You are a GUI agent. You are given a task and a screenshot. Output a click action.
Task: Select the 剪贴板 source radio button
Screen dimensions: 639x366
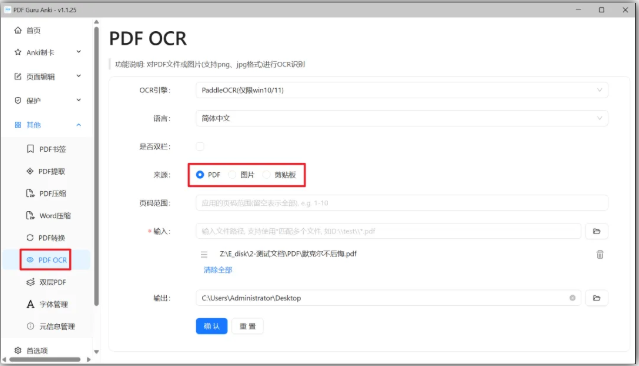267,174
